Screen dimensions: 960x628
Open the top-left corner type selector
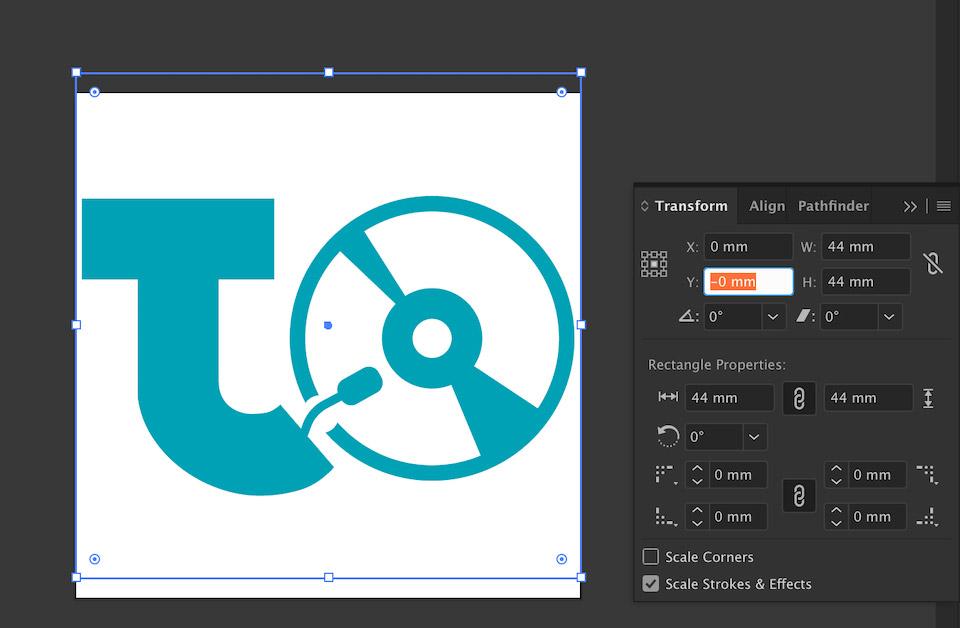(665, 475)
